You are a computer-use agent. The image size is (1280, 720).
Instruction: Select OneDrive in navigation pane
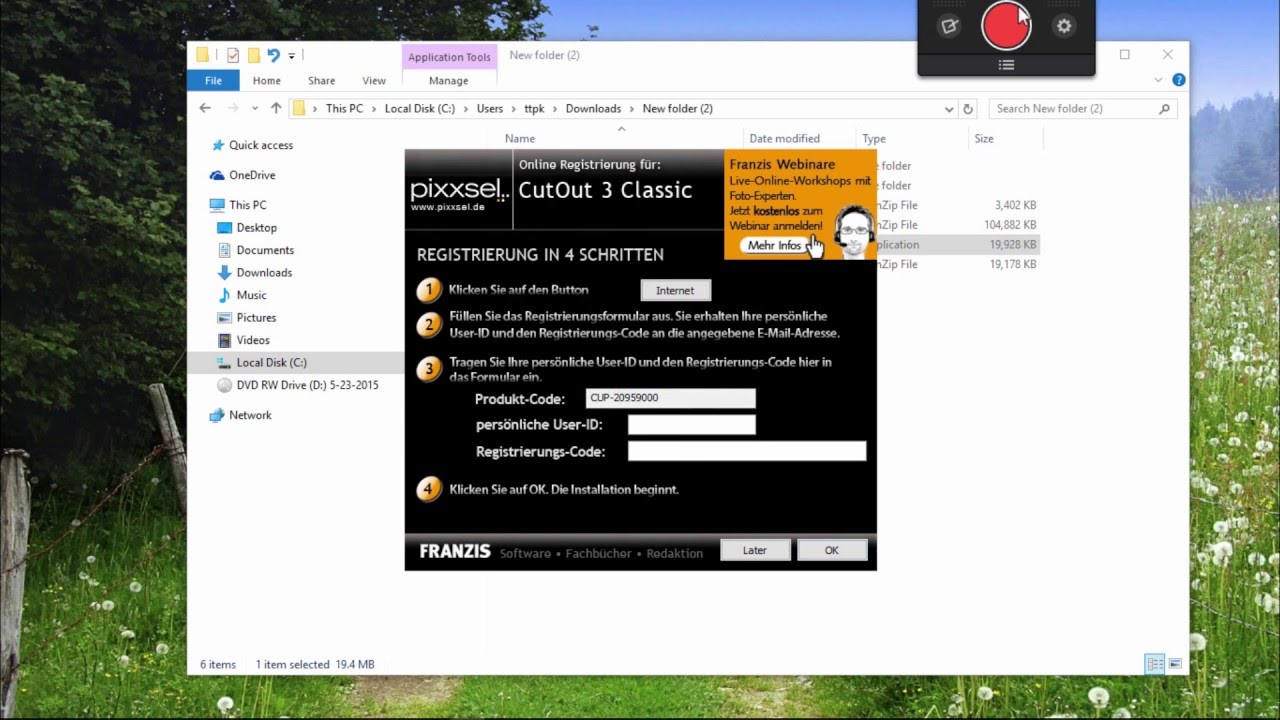[252, 175]
